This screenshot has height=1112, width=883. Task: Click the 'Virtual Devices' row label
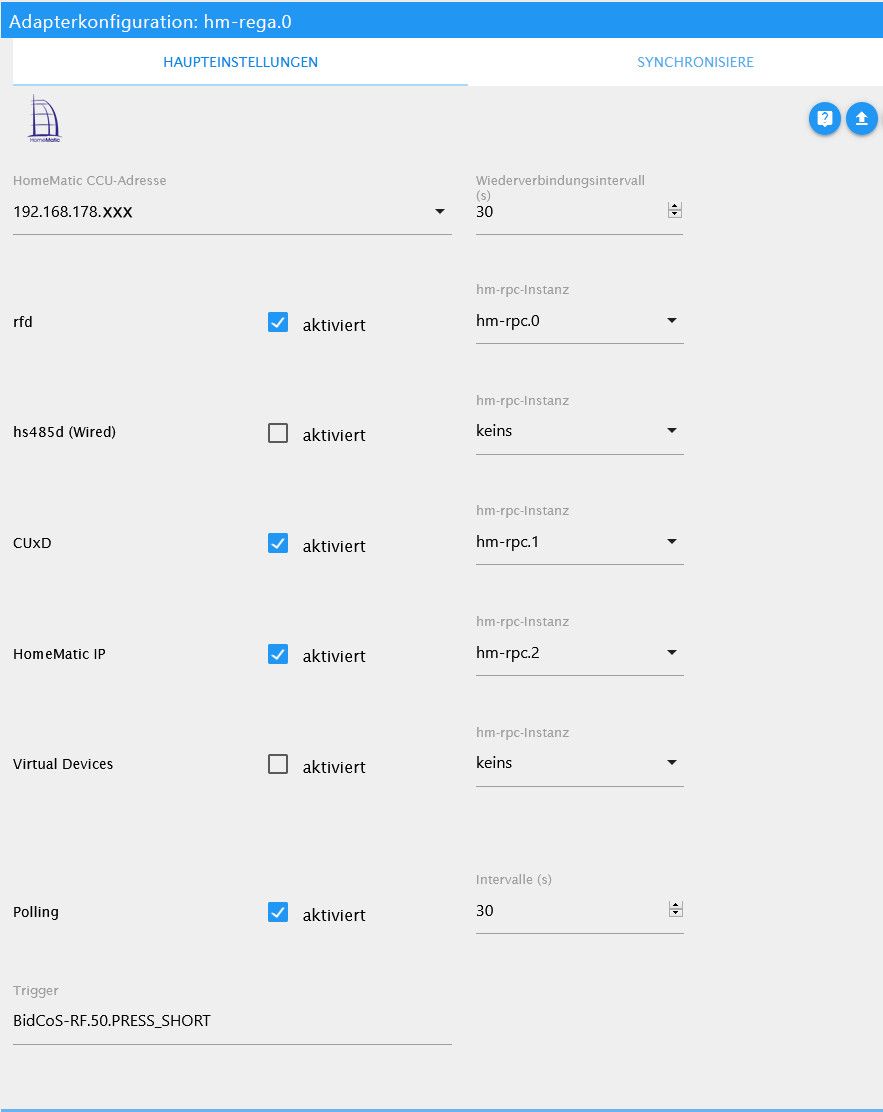pos(63,764)
